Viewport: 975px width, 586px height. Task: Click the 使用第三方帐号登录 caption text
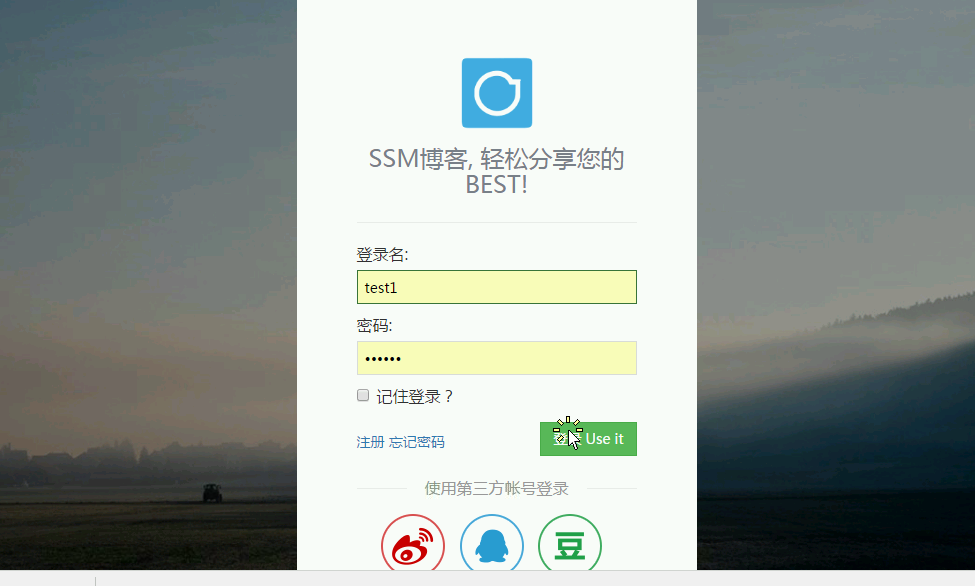[x=497, y=488]
